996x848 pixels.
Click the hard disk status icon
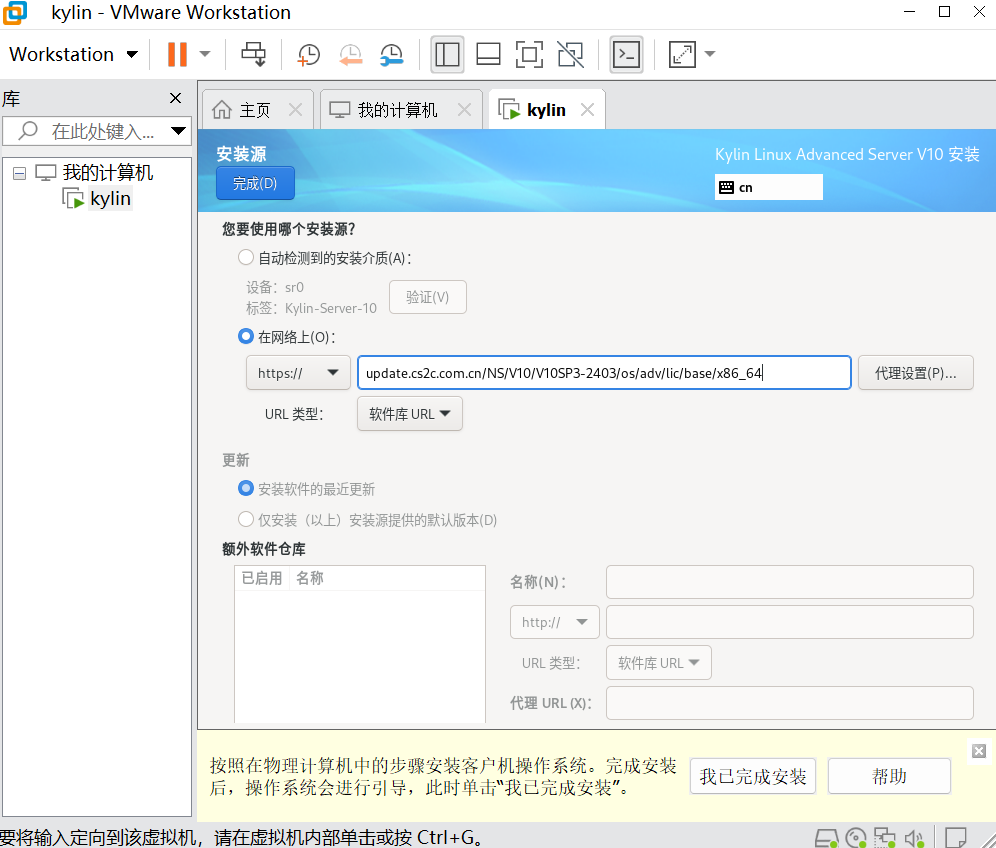coord(826,838)
